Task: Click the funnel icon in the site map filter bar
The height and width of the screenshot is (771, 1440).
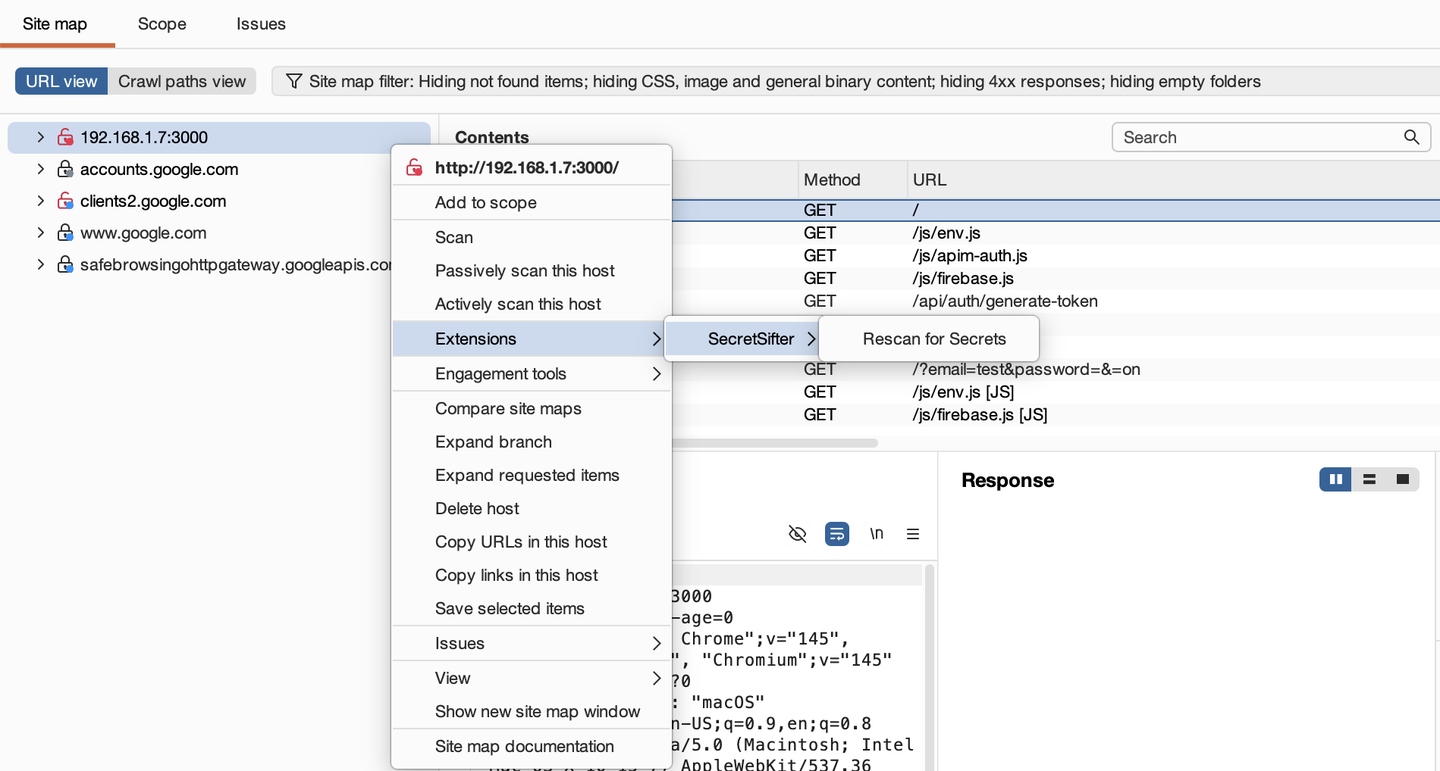Action: tap(294, 81)
